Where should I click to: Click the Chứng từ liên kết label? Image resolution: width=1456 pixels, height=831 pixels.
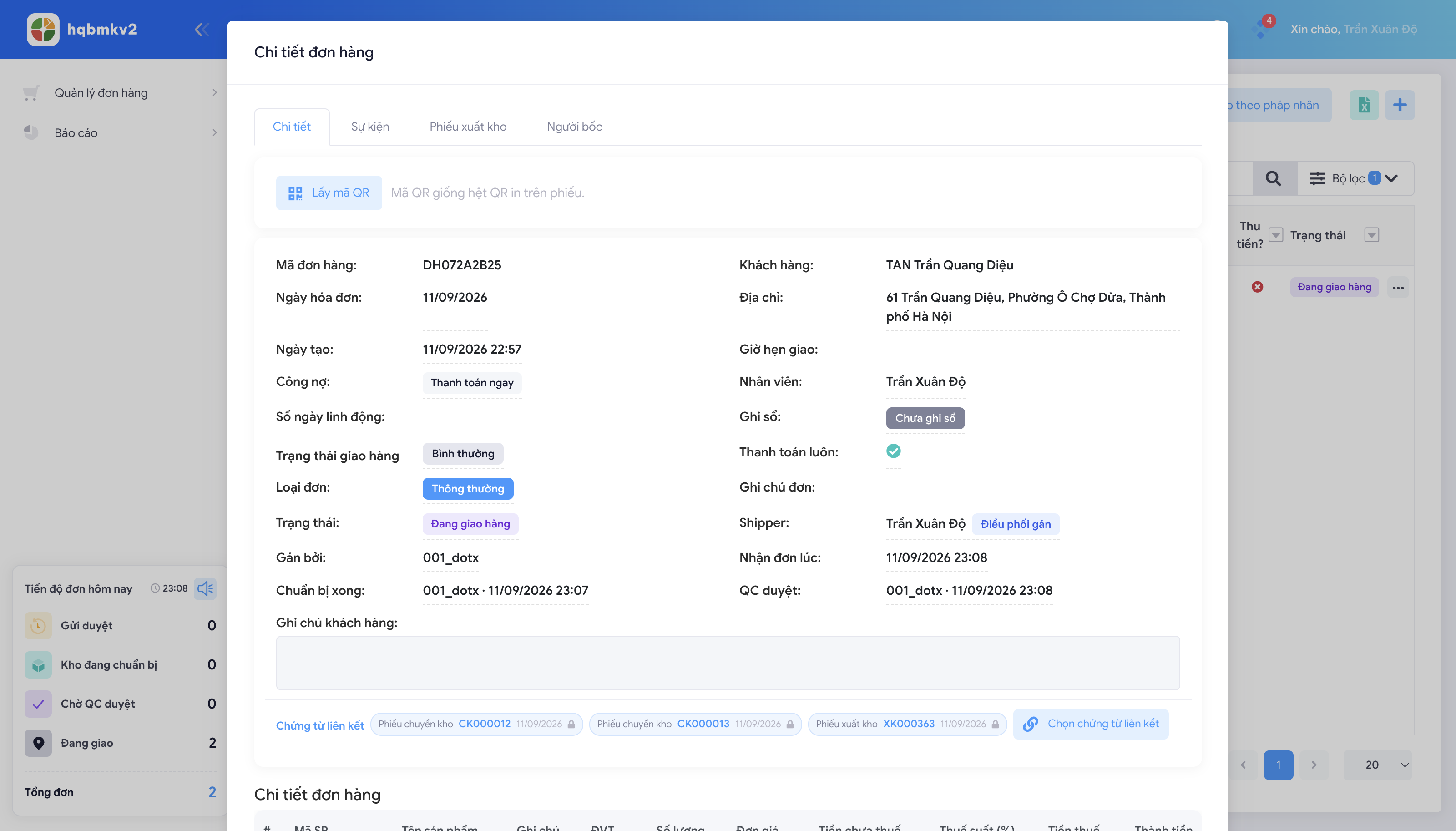[x=320, y=725]
